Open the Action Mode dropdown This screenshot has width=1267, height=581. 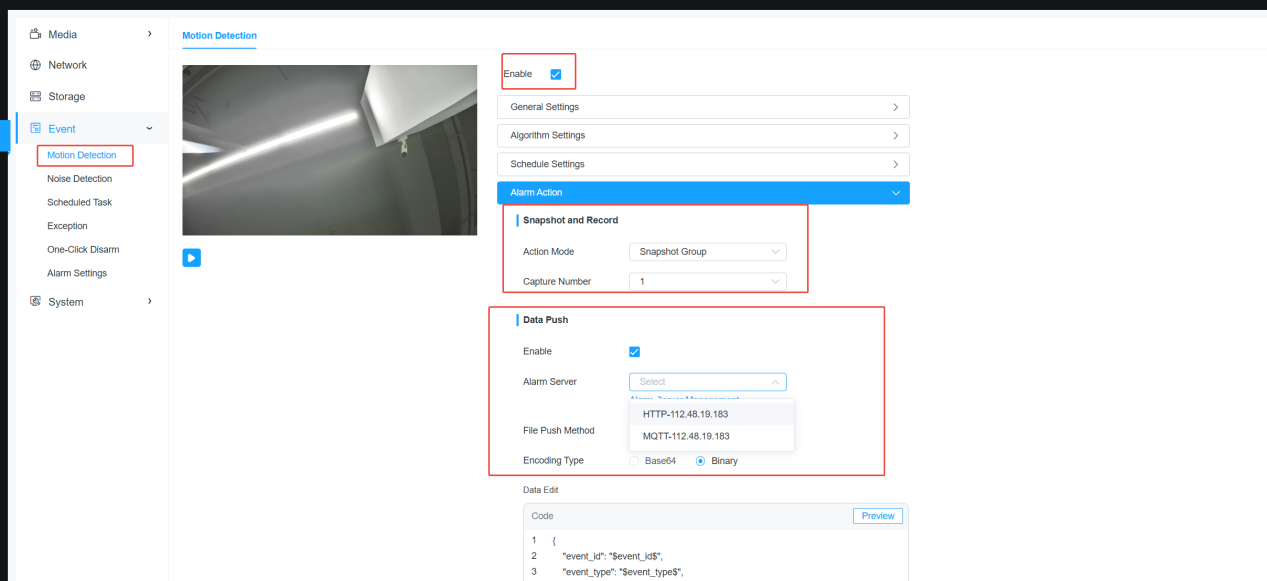coord(708,252)
